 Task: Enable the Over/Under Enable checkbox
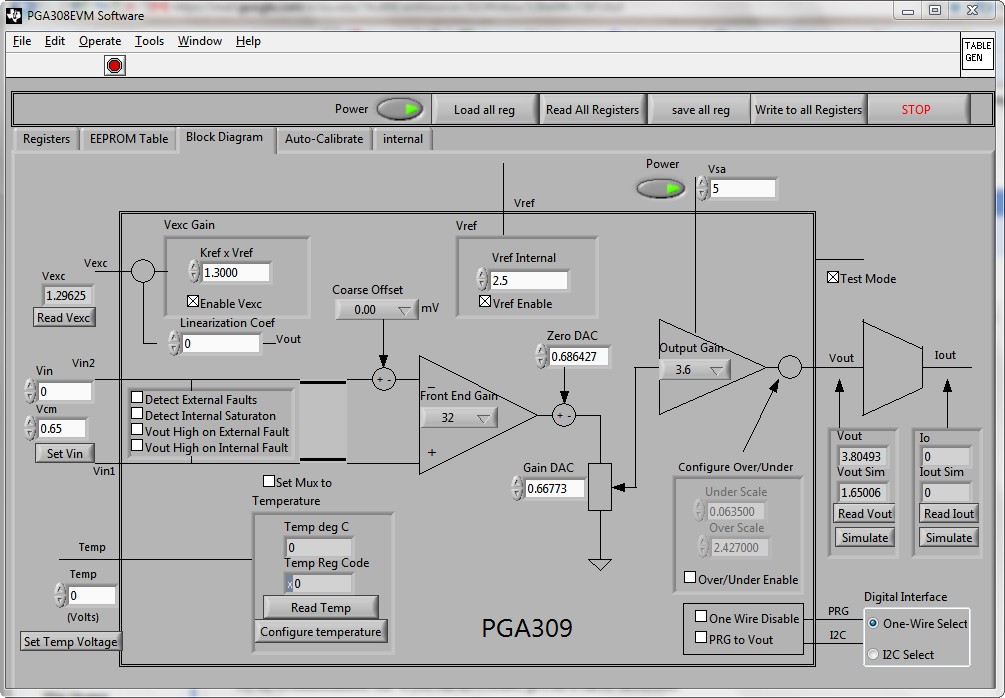click(688, 579)
